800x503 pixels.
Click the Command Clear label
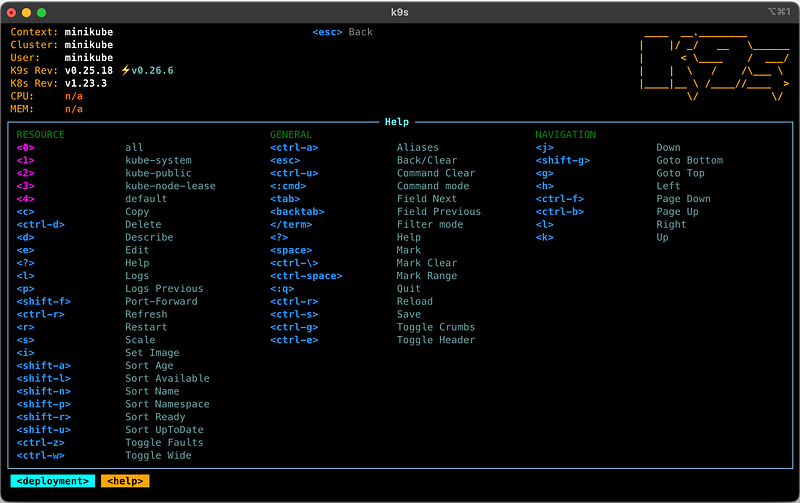pyautogui.click(x=436, y=173)
